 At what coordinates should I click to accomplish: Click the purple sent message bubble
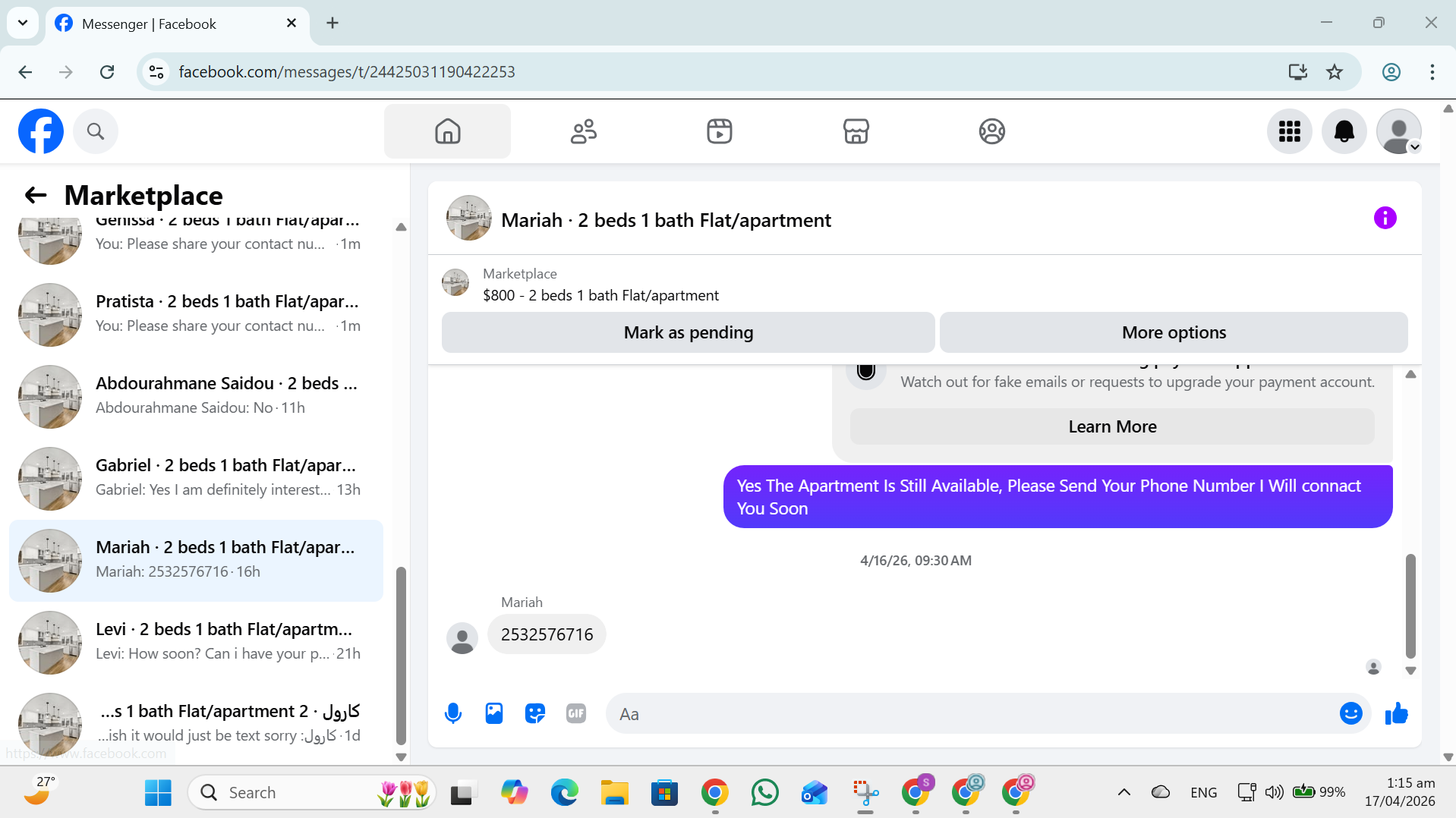pos(1057,497)
